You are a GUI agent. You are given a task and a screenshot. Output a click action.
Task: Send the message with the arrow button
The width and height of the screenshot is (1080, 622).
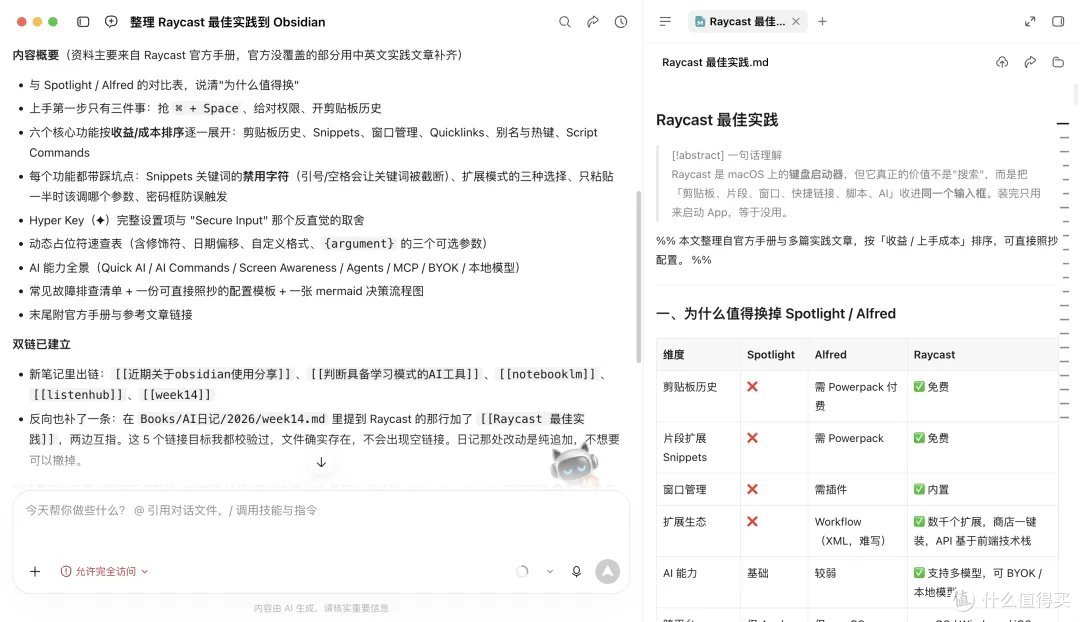pyautogui.click(x=608, y=571)
